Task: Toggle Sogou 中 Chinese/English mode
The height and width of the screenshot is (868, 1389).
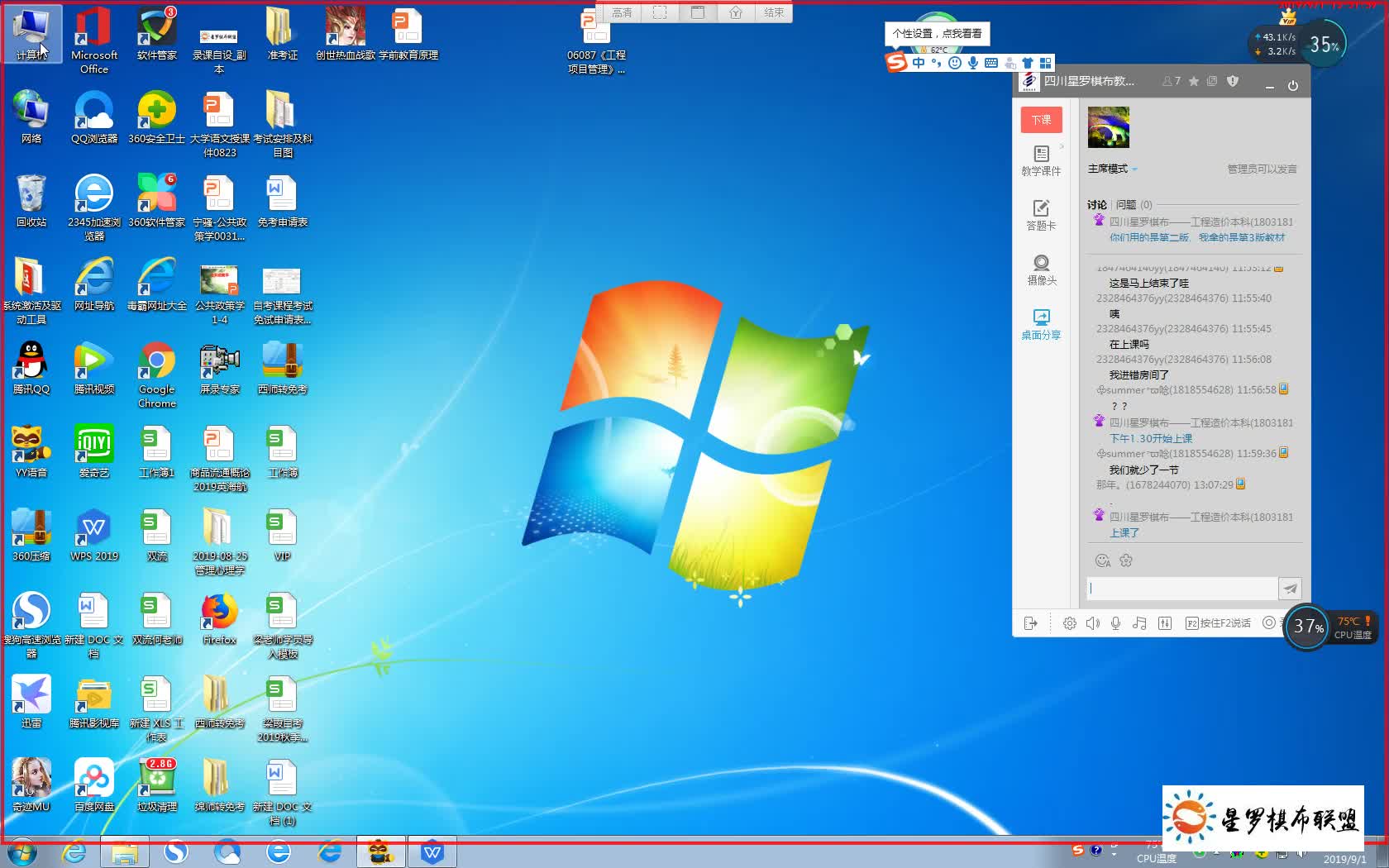Action: (x=919, y=63)
